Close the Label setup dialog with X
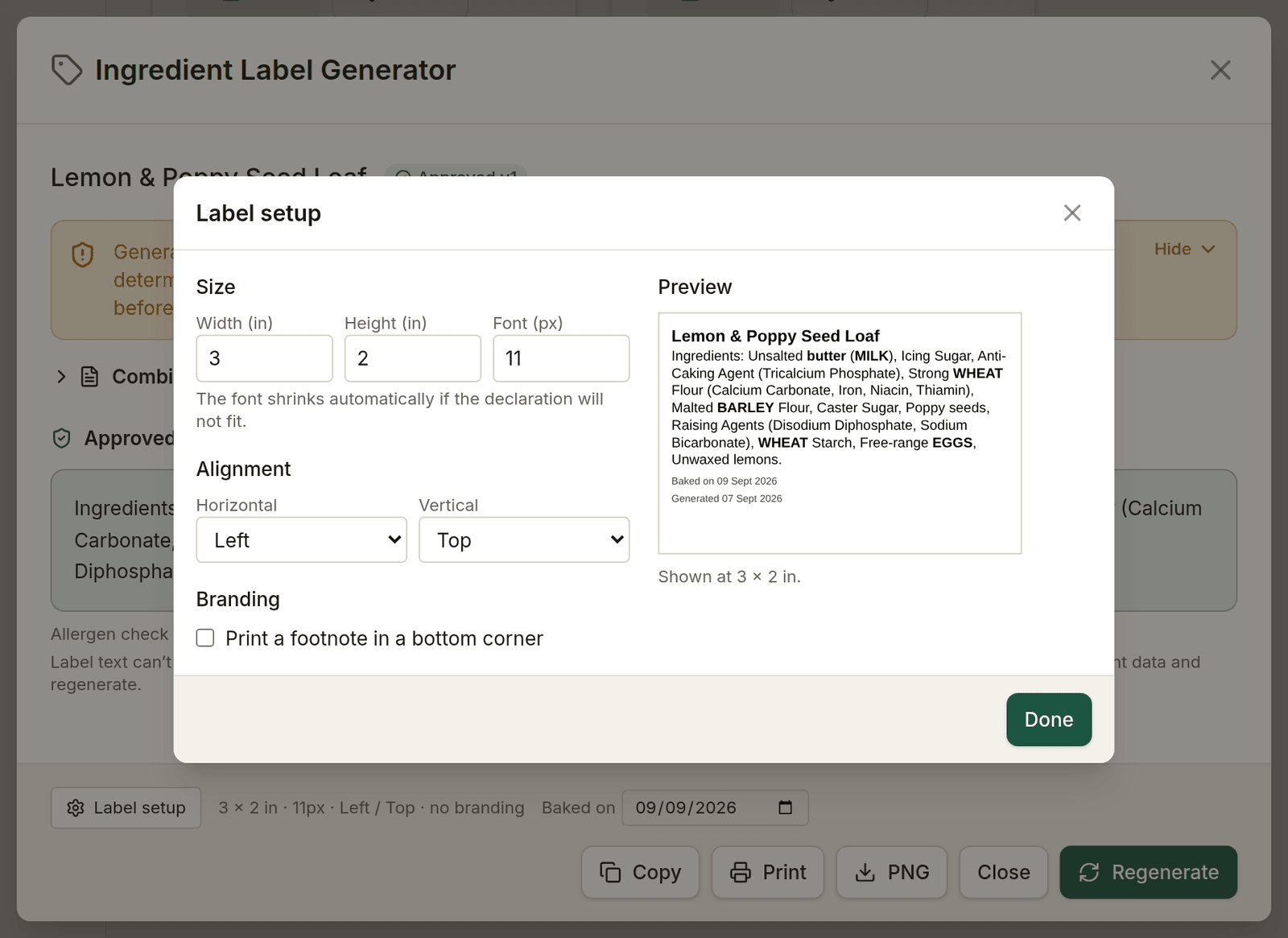 point(1071,213)
